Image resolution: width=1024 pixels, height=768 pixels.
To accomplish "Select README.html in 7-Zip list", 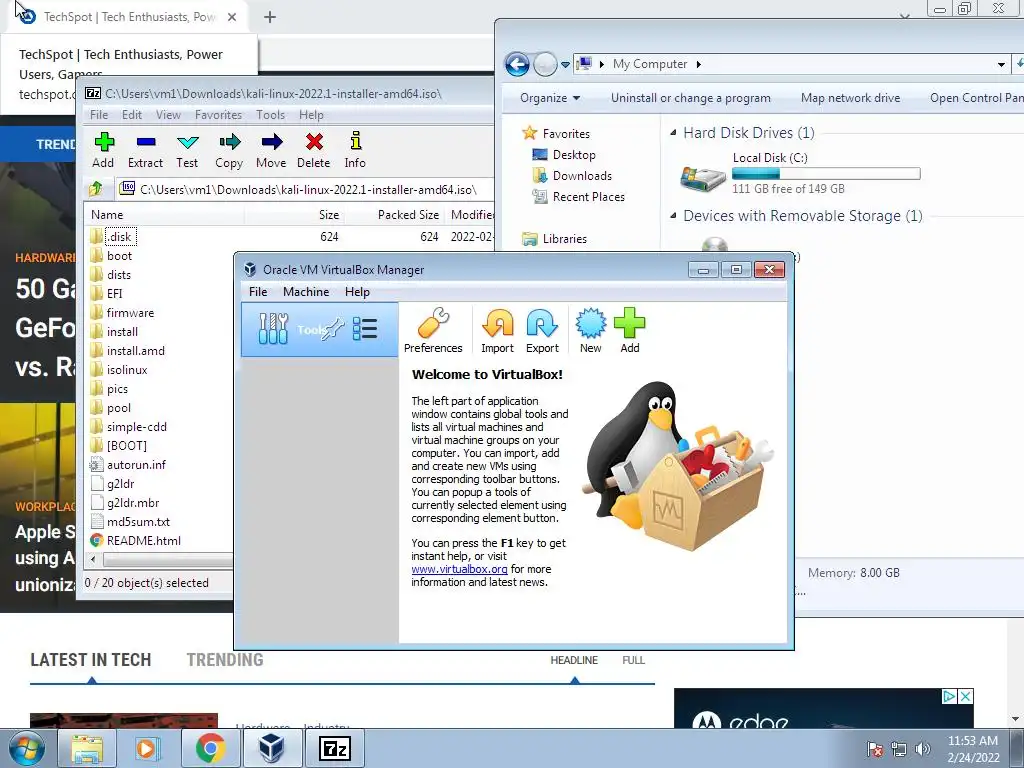I will tap(144, 541).
